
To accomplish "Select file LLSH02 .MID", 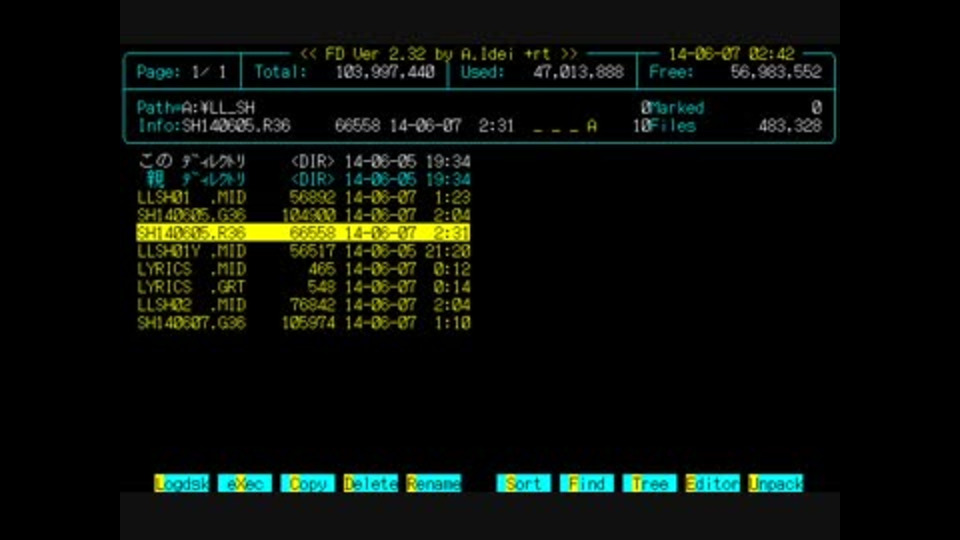I will pyautogui.click(x=304, y=305).
